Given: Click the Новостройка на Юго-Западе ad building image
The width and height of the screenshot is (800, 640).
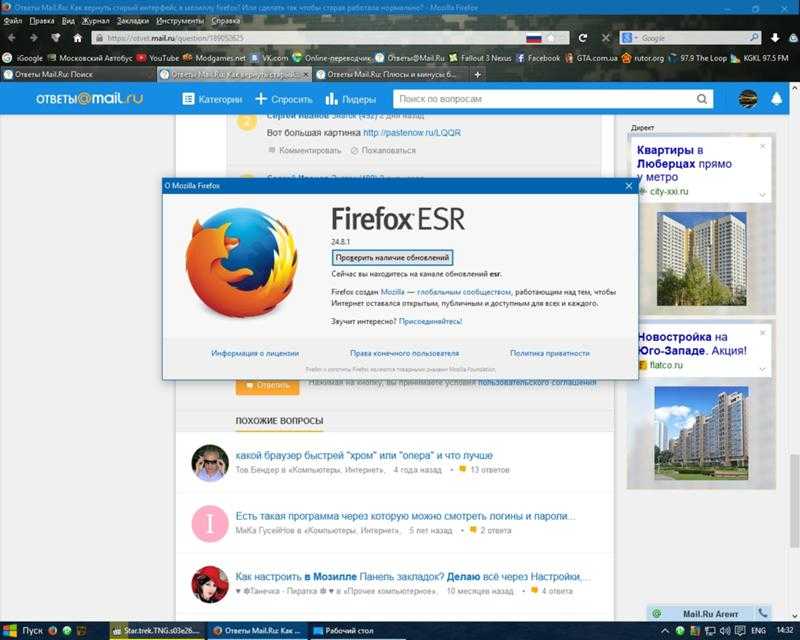Looking at the screenshot, I should click(702, 433).
